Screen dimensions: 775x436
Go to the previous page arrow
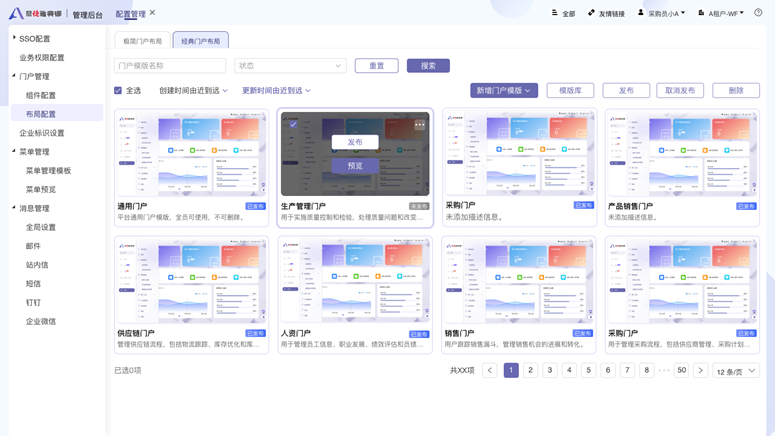point(490,370)
